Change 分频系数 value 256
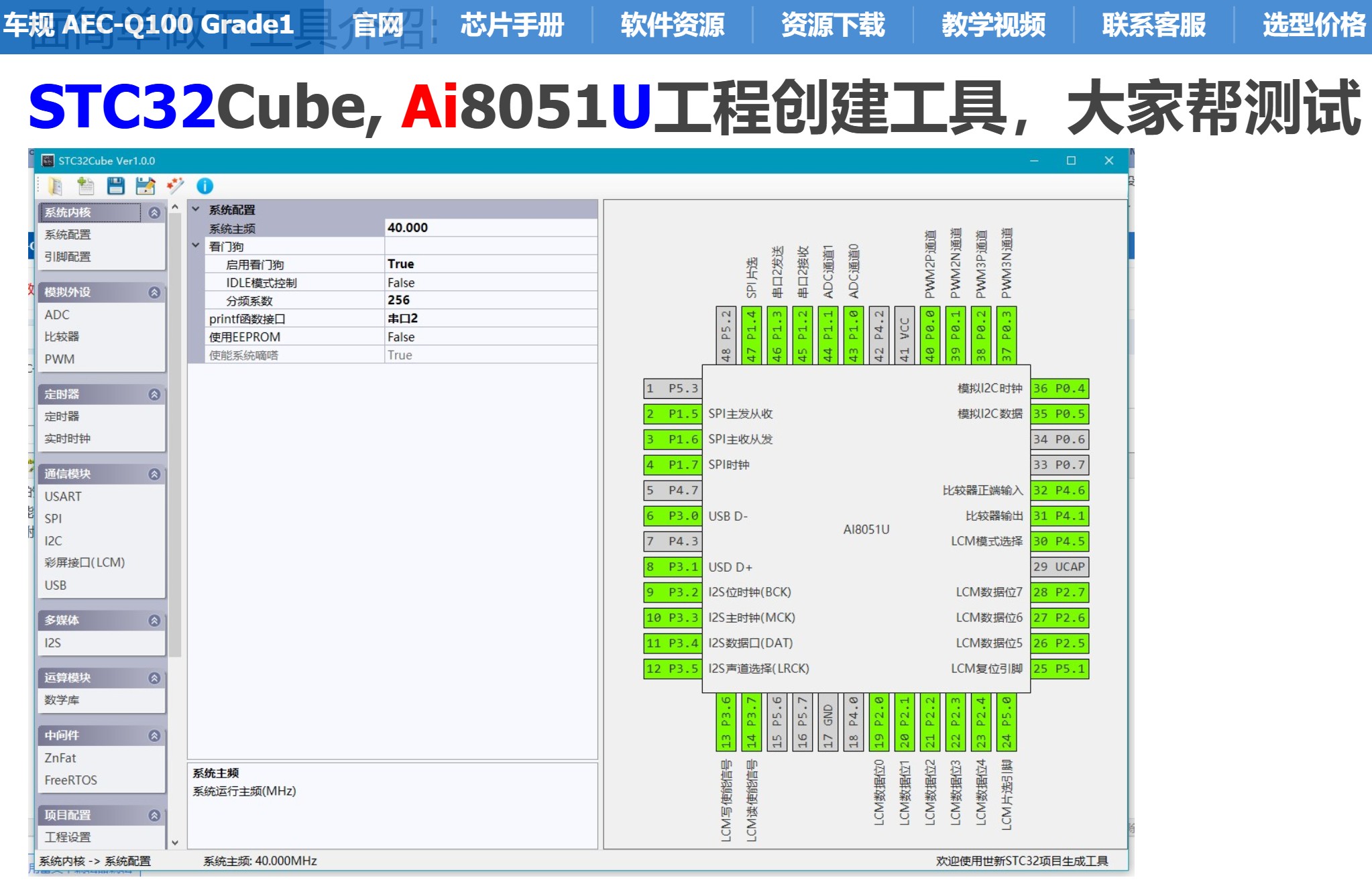 coord(491,300)
